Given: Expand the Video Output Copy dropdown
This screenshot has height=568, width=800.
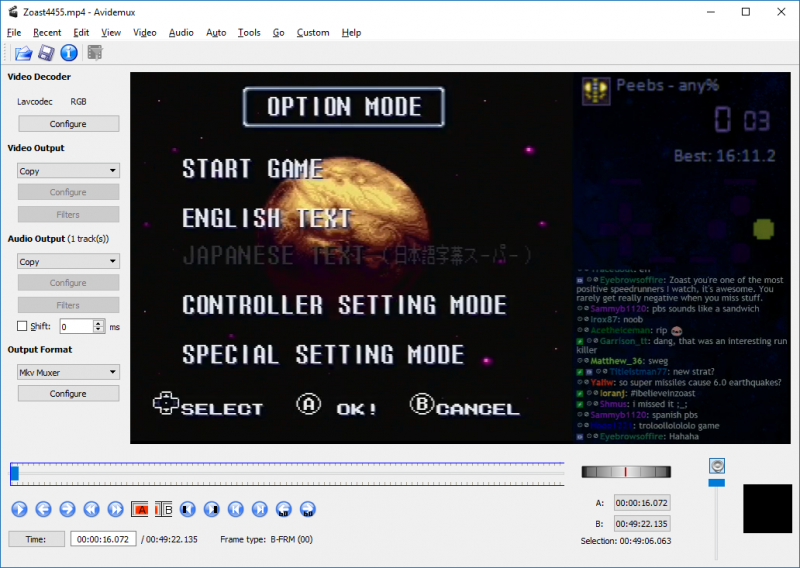Looking at the screenshot, I should coord(68,170).
